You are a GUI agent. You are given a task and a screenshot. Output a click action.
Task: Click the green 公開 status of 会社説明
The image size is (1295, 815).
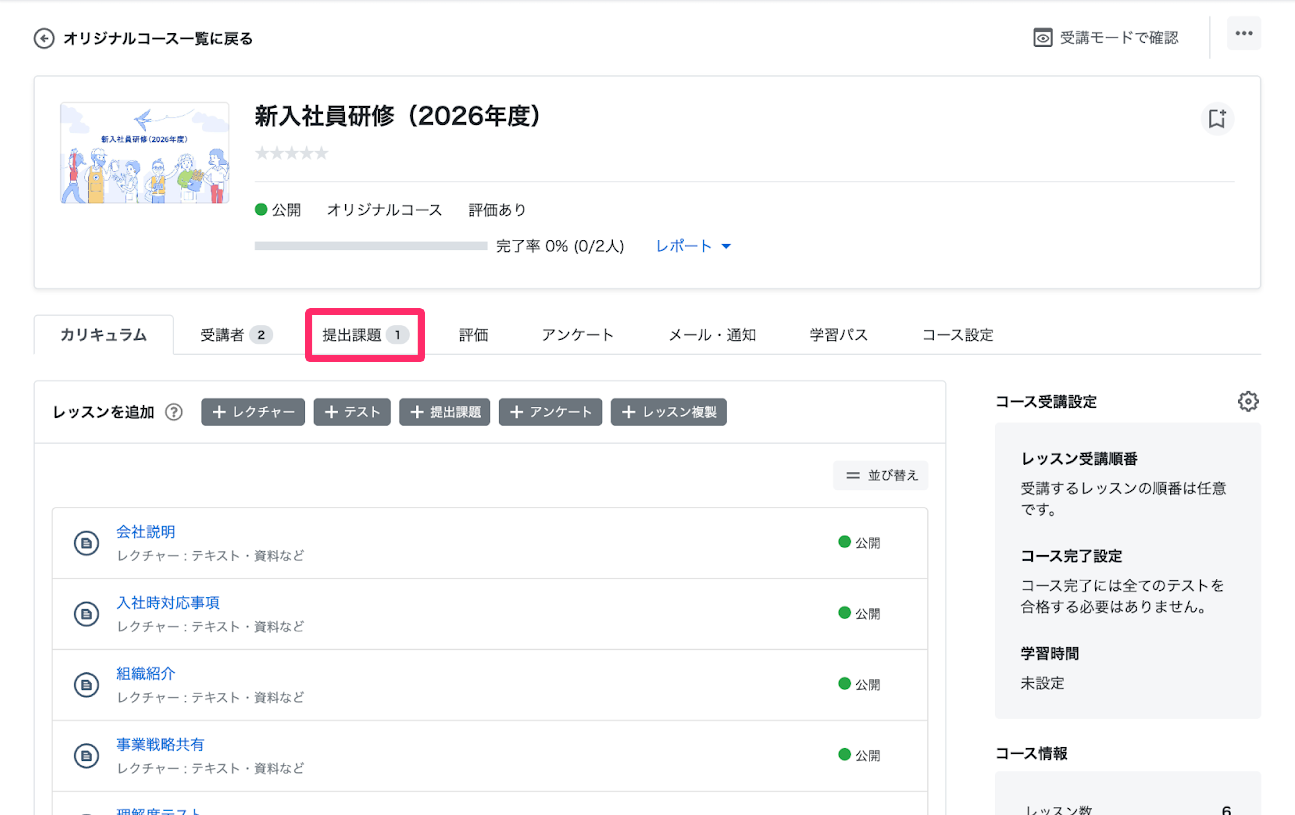tap(859, 543)
